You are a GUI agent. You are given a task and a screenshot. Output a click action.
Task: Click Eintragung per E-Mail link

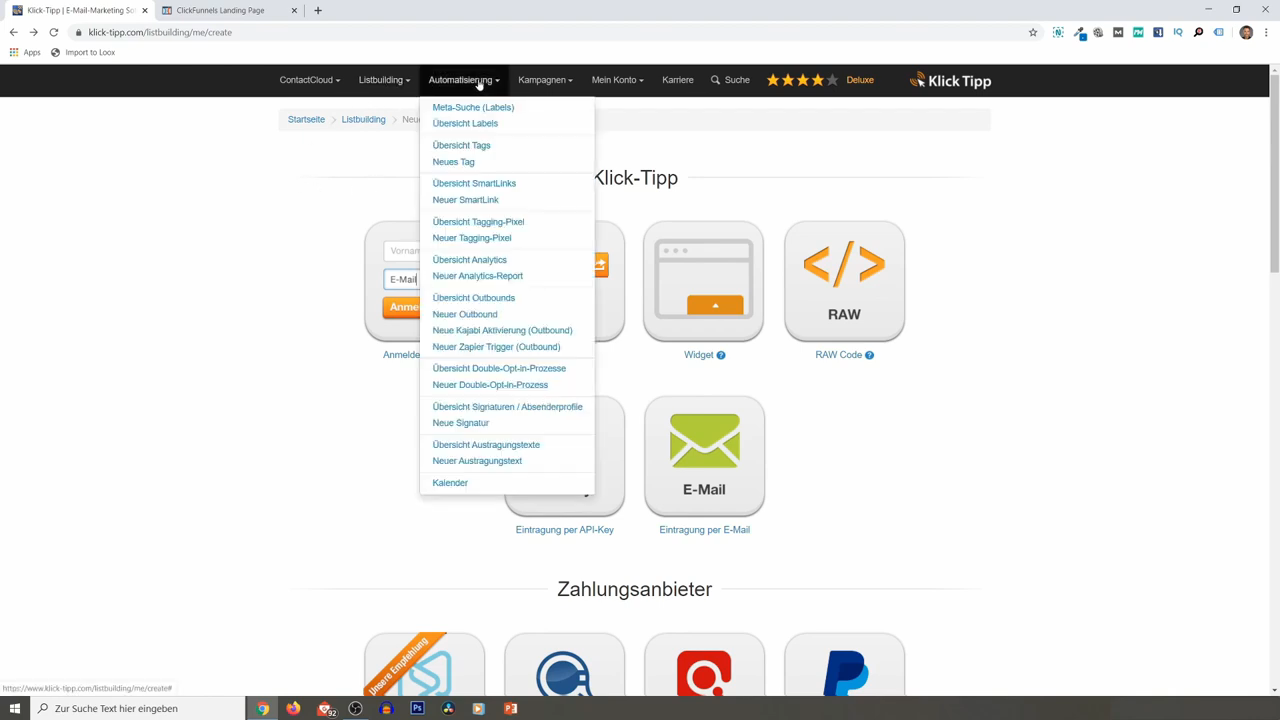click(x=704, y=530)
